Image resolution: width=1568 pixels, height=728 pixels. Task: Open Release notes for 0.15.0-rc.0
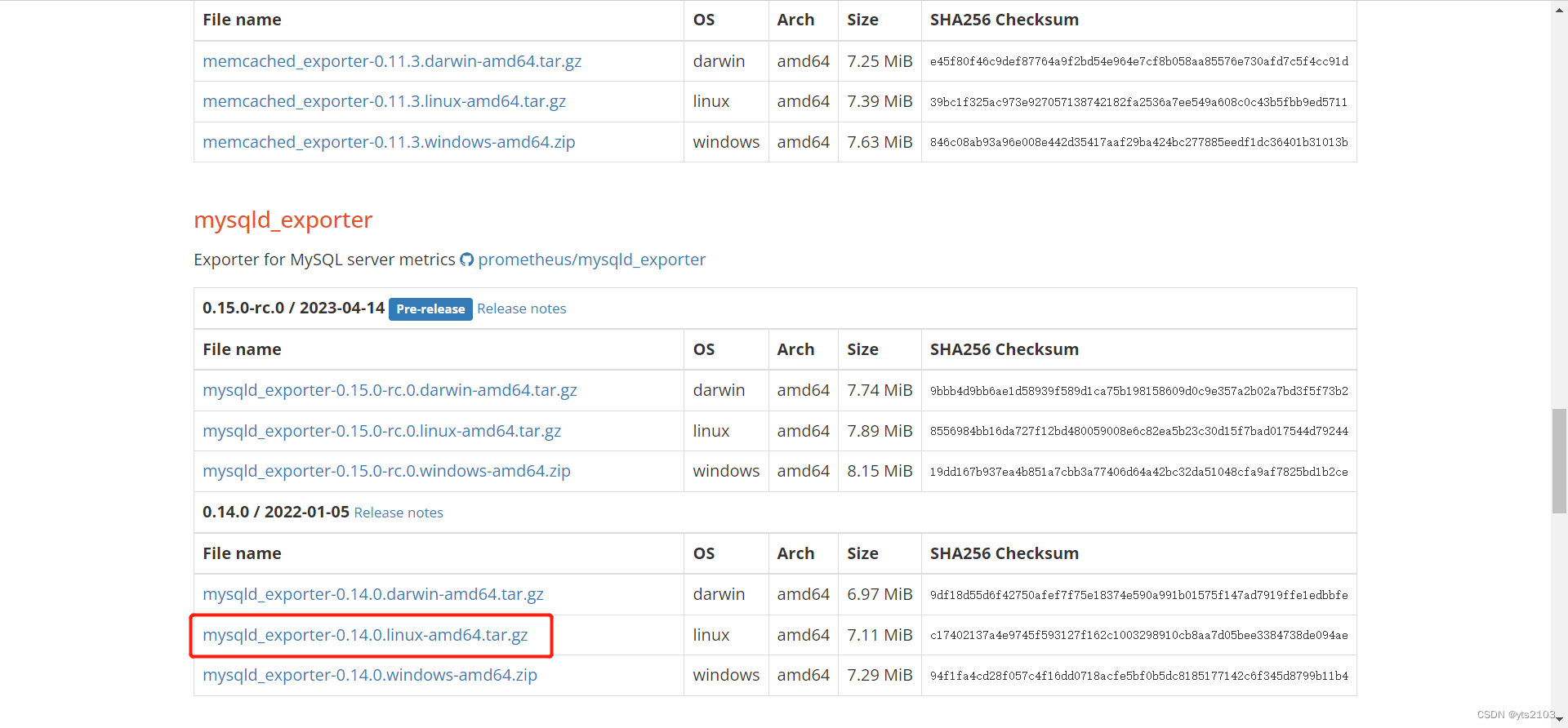(521, 309)
